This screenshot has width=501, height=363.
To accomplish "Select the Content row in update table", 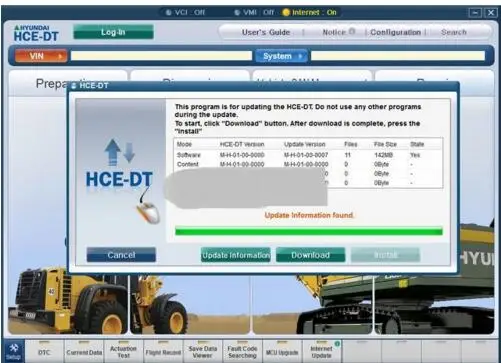I will (x=309, y=164).
